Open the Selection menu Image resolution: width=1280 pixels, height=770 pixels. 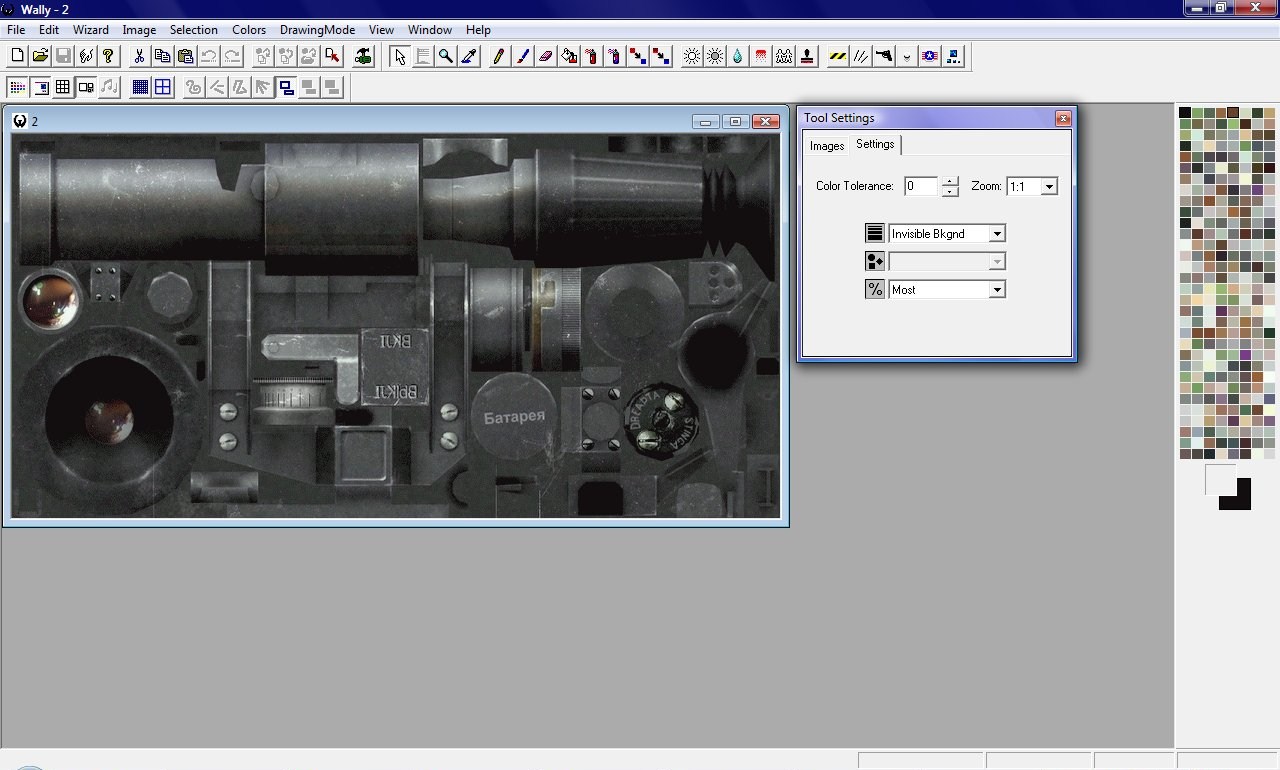(x=194, y=29)
